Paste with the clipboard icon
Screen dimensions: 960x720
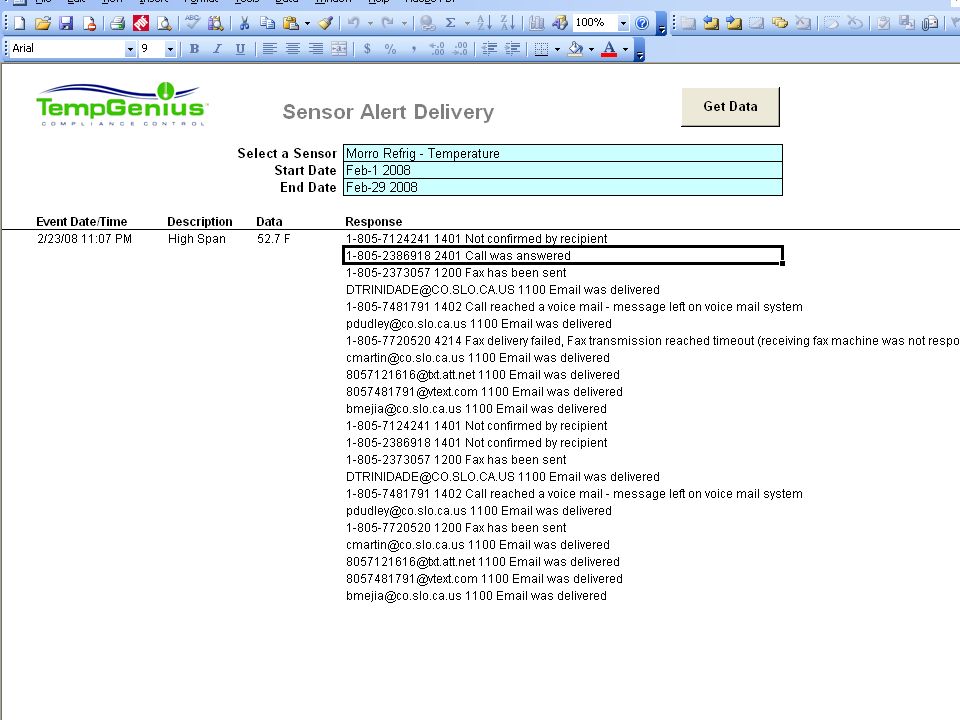[x=291, y=24]
